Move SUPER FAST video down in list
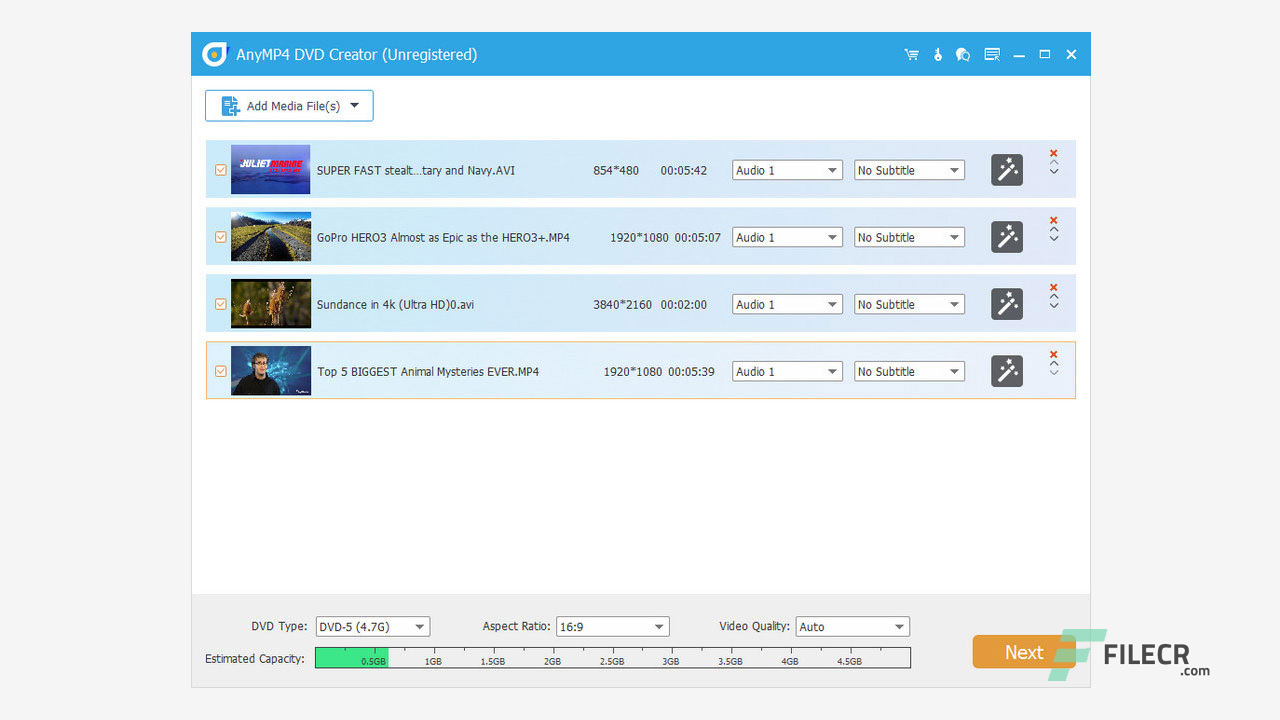This screenshot has width=1280, height=720. [x=1054, y=172]
